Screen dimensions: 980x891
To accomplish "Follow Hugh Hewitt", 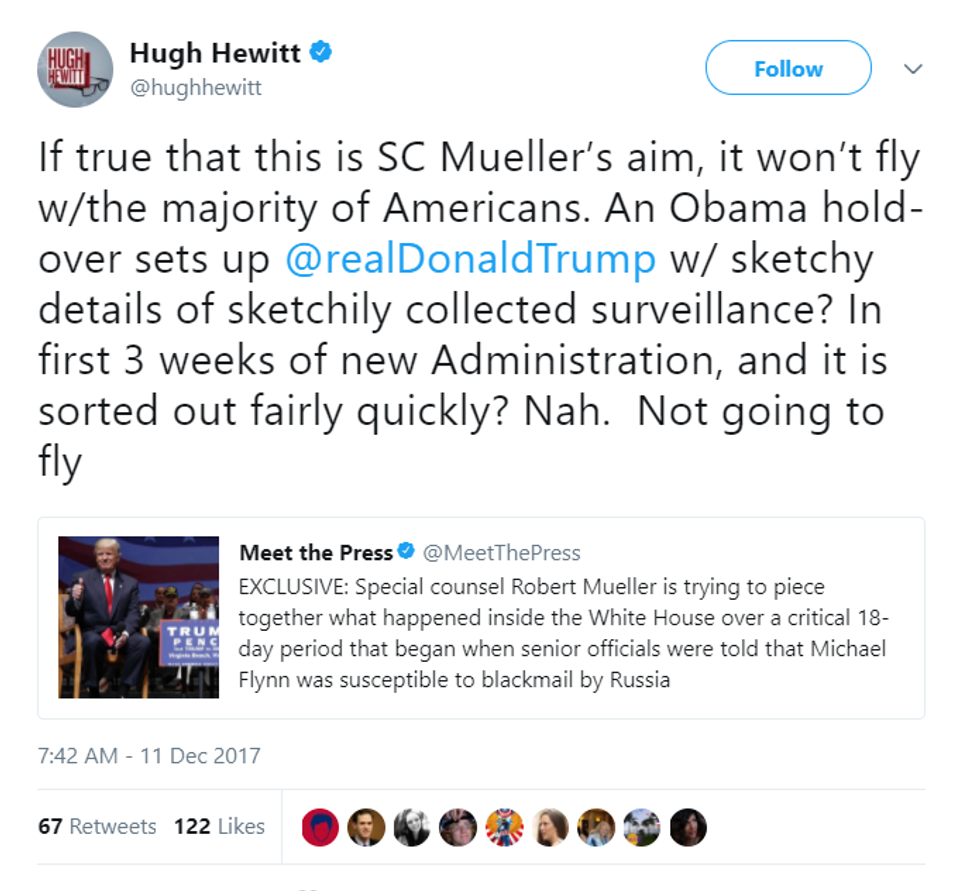I will 788,68.
